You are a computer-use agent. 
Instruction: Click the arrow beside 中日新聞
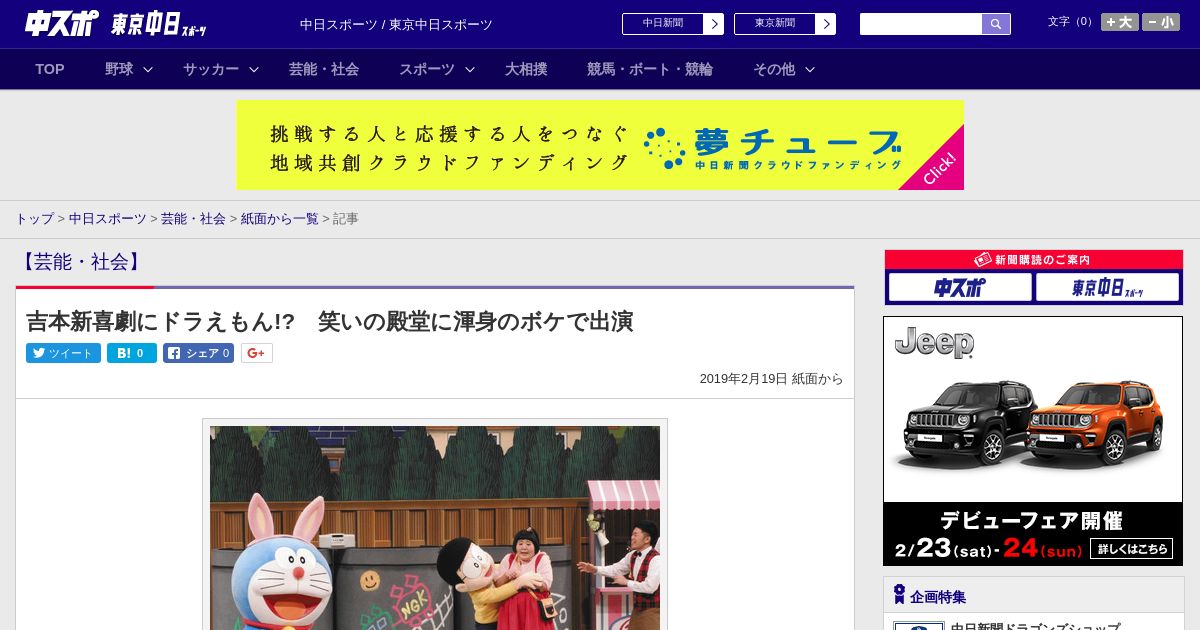714,24
